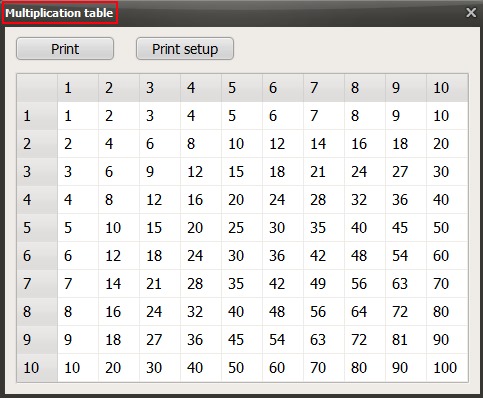Select the cell showing 25
The image size is (483, 398).
[242, 228]
